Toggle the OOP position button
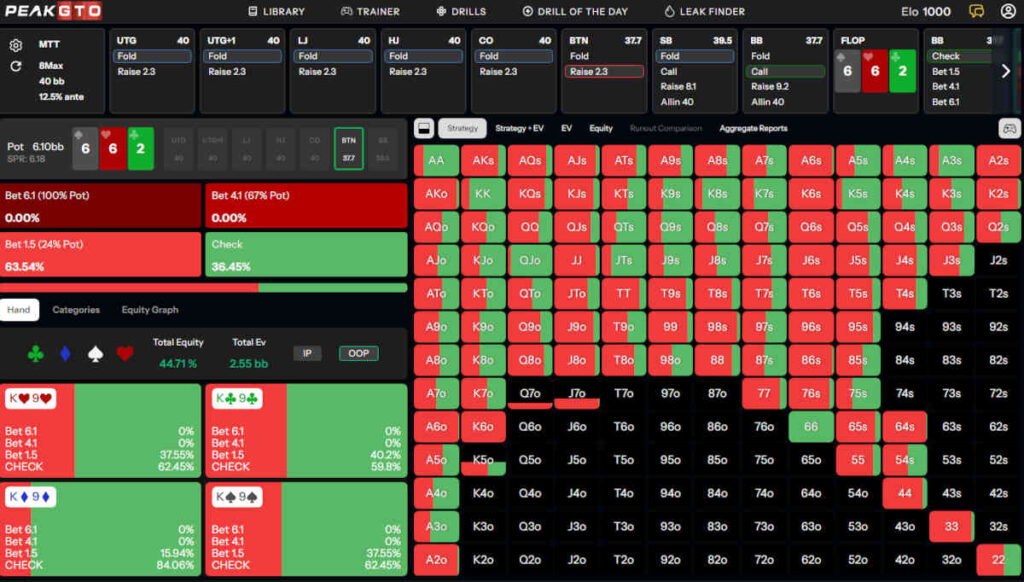This screenshot has height=582, width=1024. click(x=359, y=353)
